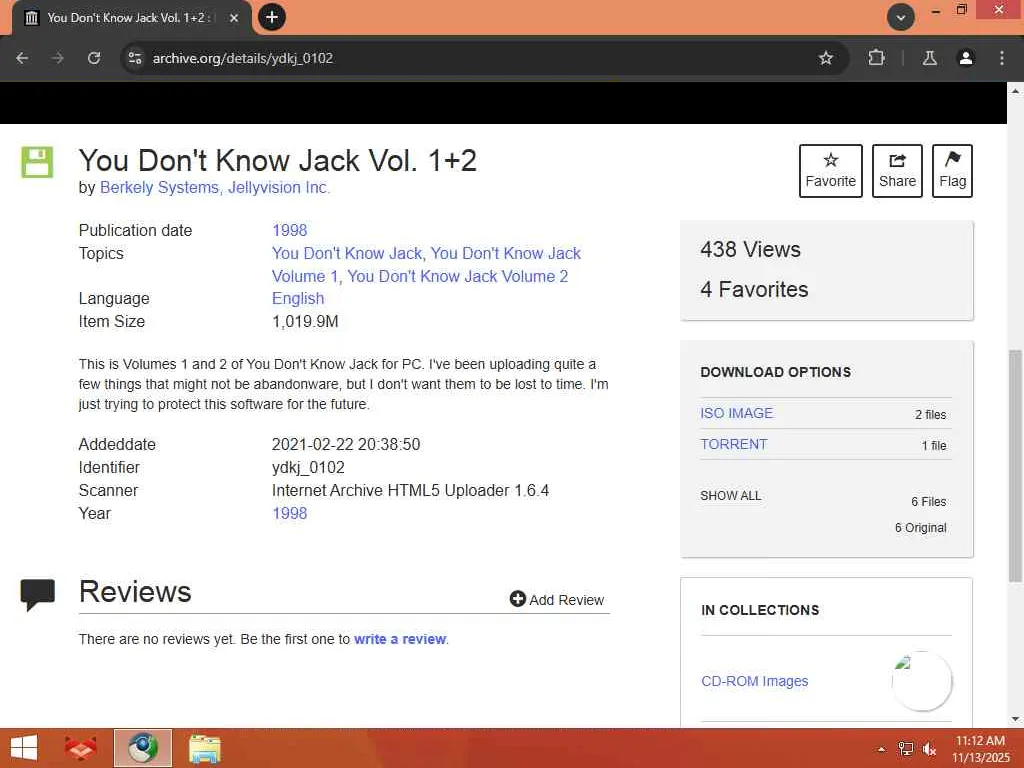Click the 6 Original files text
This screenshot has width=1024, height=768.
coord(921,528)
